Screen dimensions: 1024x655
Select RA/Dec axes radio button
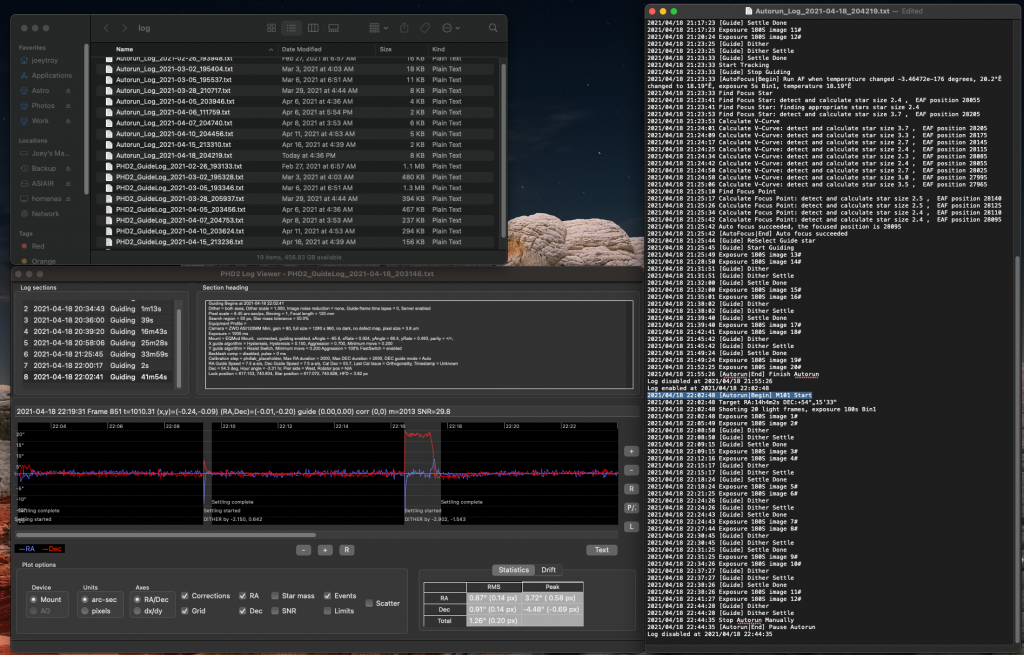(x=137, y=599)
